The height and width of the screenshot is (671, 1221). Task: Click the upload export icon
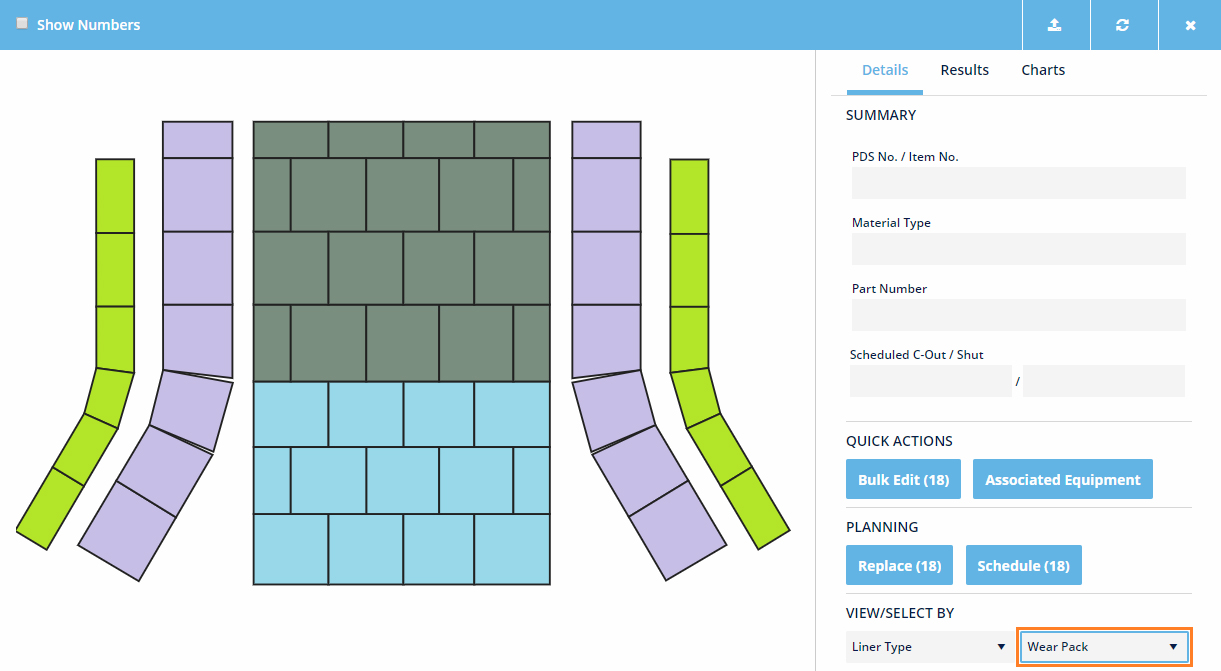point(1054,25)
